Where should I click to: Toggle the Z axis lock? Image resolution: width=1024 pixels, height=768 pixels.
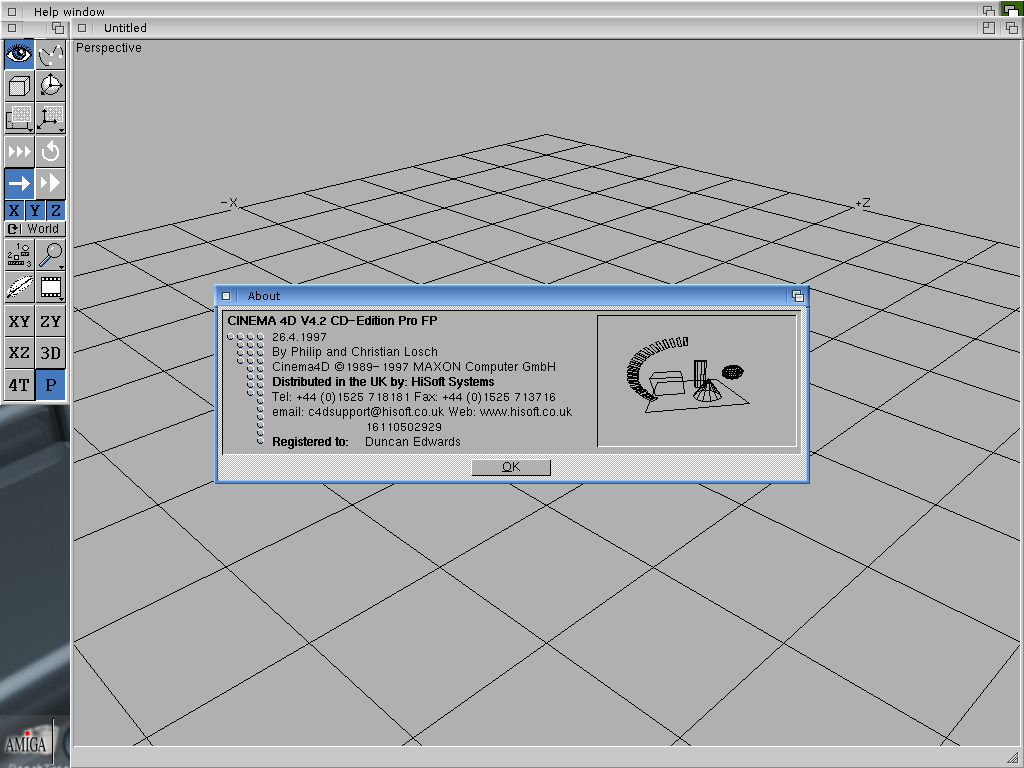click(56, 210)
